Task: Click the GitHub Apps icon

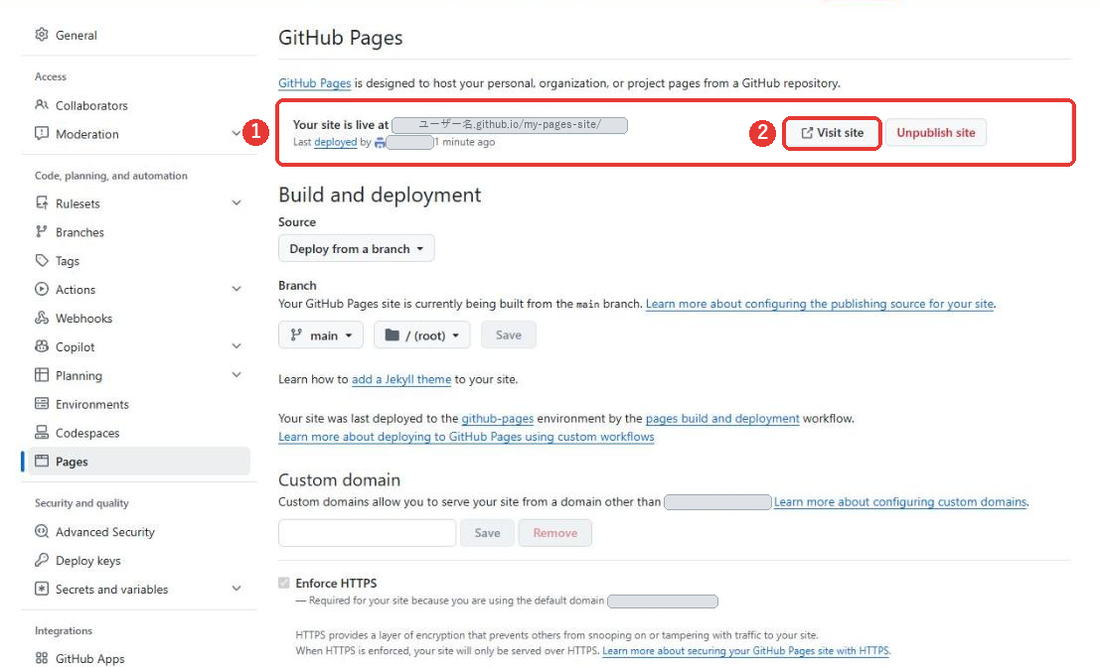Action: (x=41, y=658)
